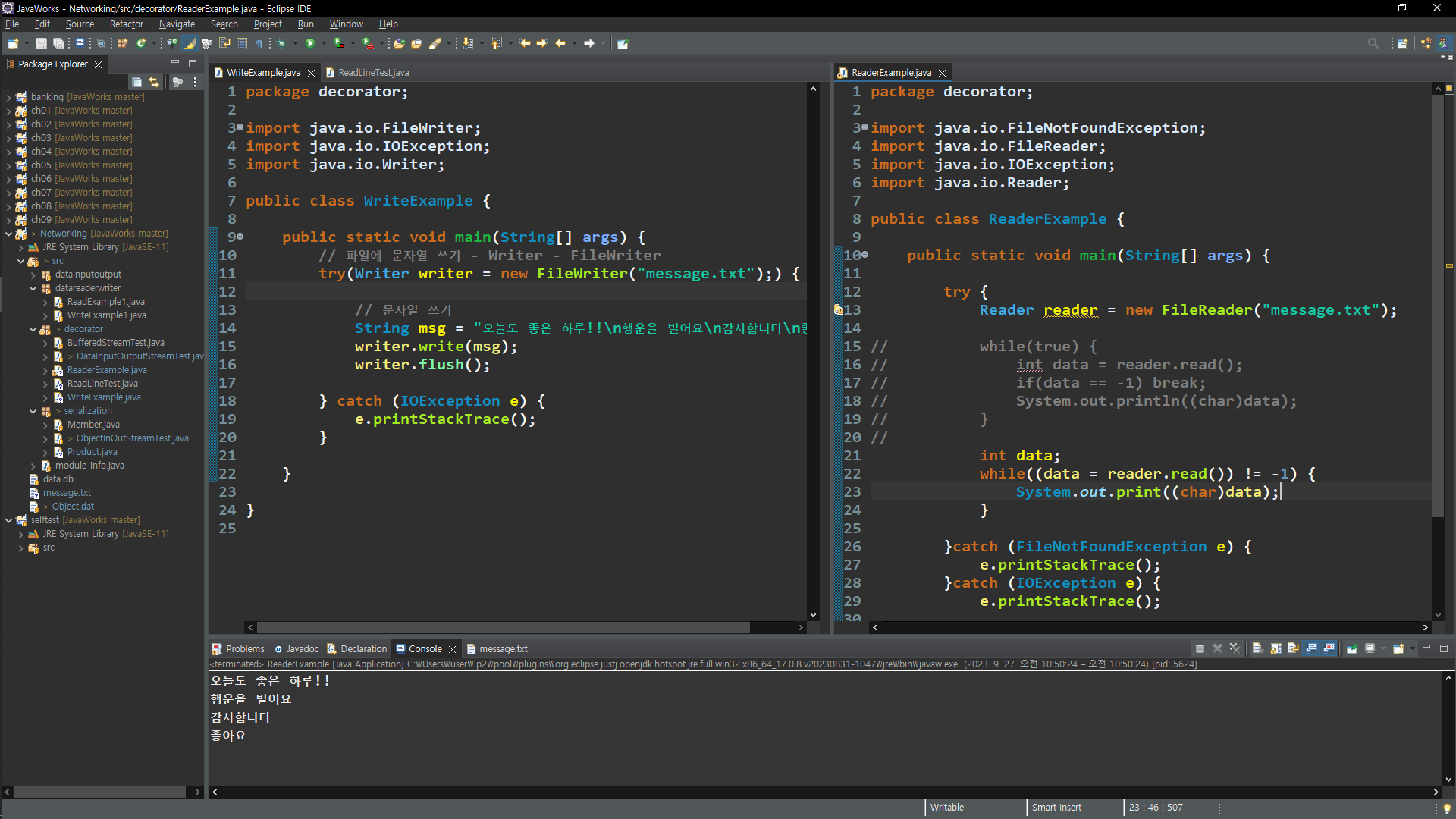This screenshot has width=1456, height=819.
Task: Toggle Scroll Lock in Console toolbar
Action: (1276, 648)
